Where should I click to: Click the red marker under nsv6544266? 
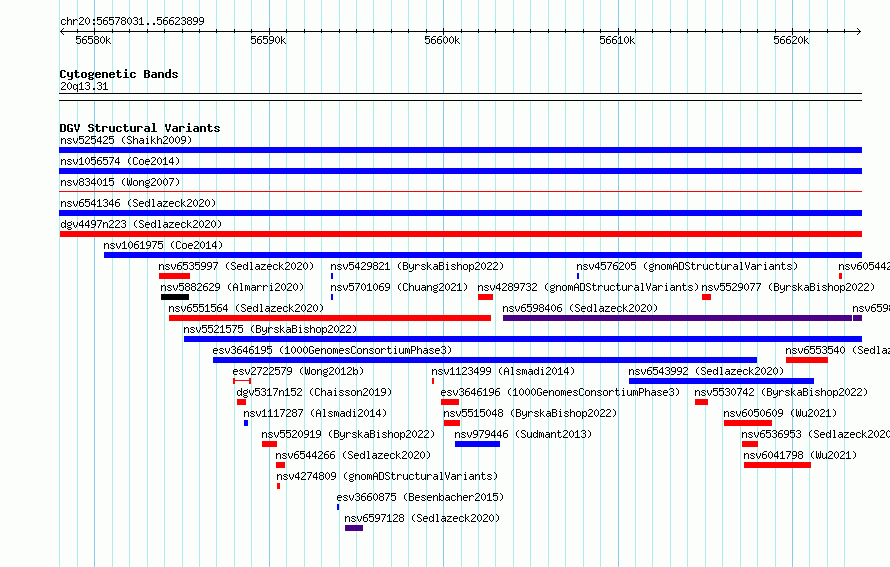tap(280, 465)
